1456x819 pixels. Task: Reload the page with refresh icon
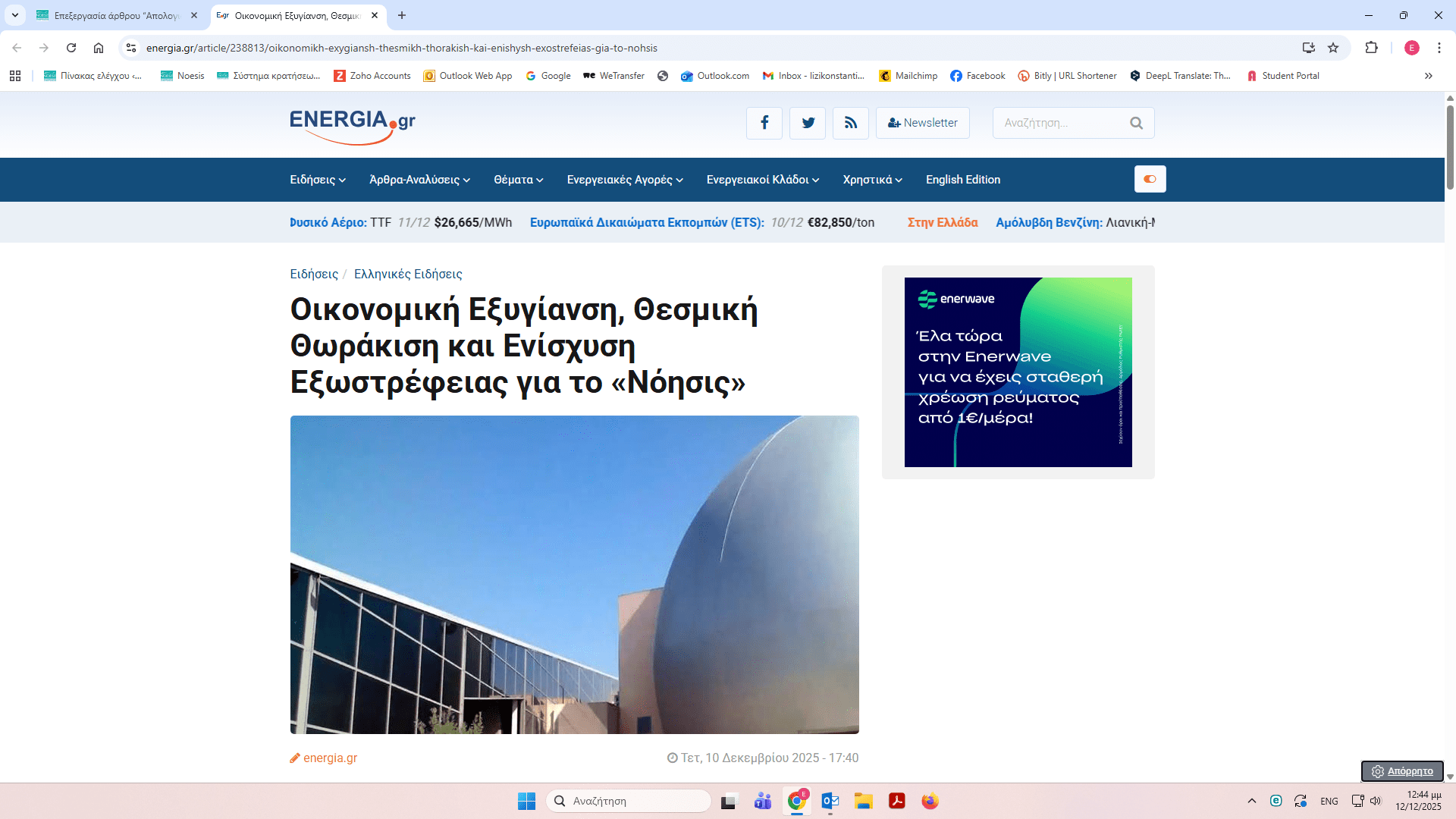71,48
